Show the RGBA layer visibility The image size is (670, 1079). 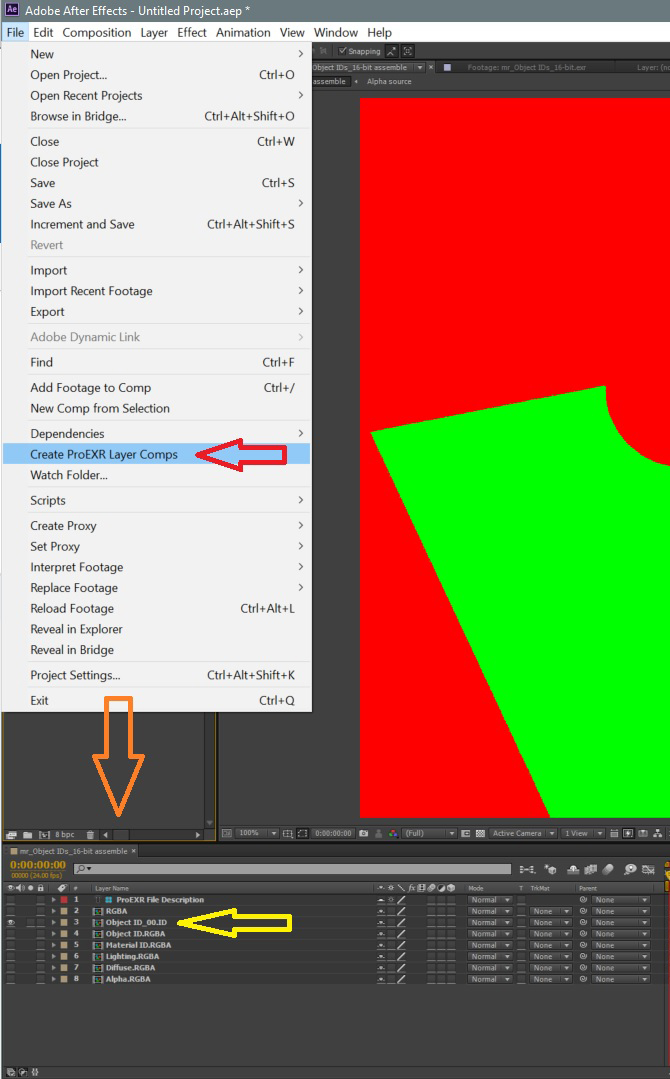10,911
